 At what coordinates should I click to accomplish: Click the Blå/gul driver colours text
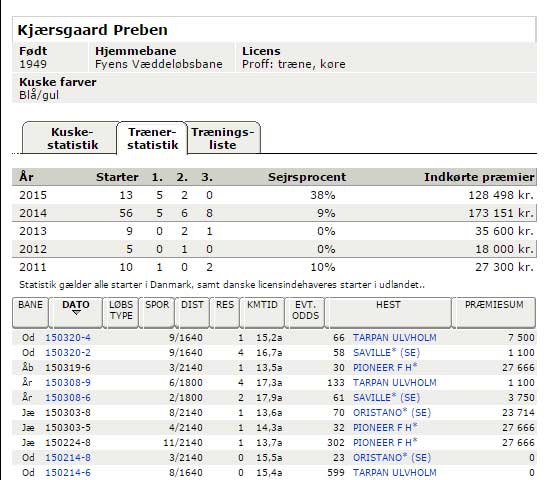tap(39, 95)
